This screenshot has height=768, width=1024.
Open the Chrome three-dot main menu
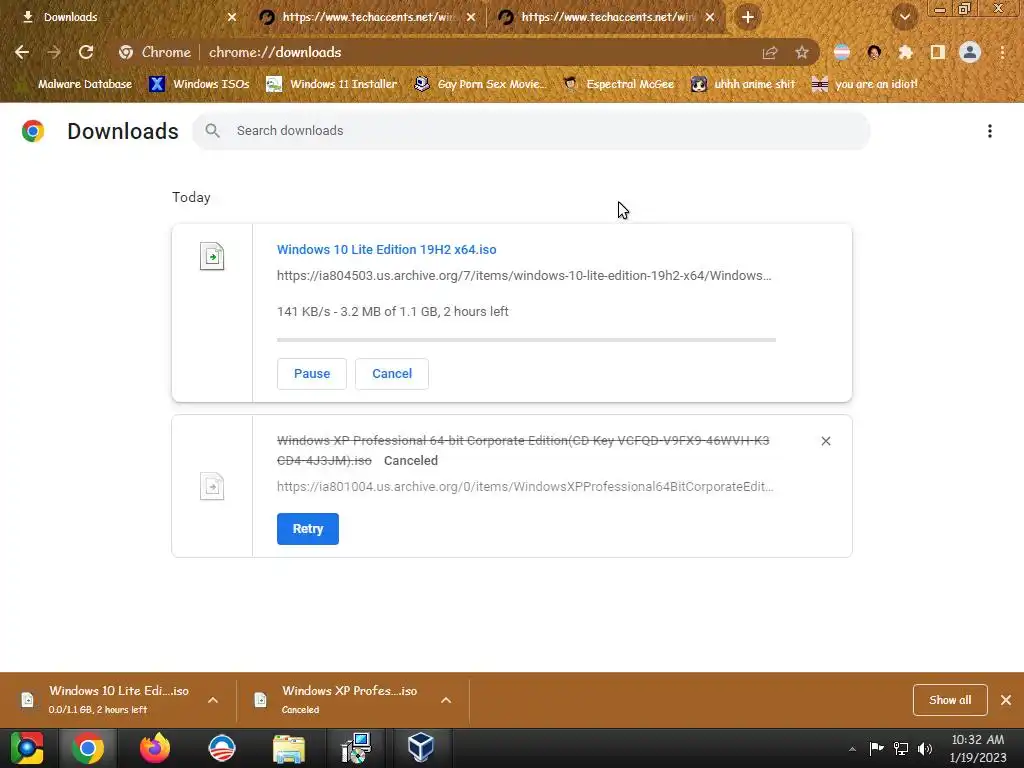[1002, 52]
